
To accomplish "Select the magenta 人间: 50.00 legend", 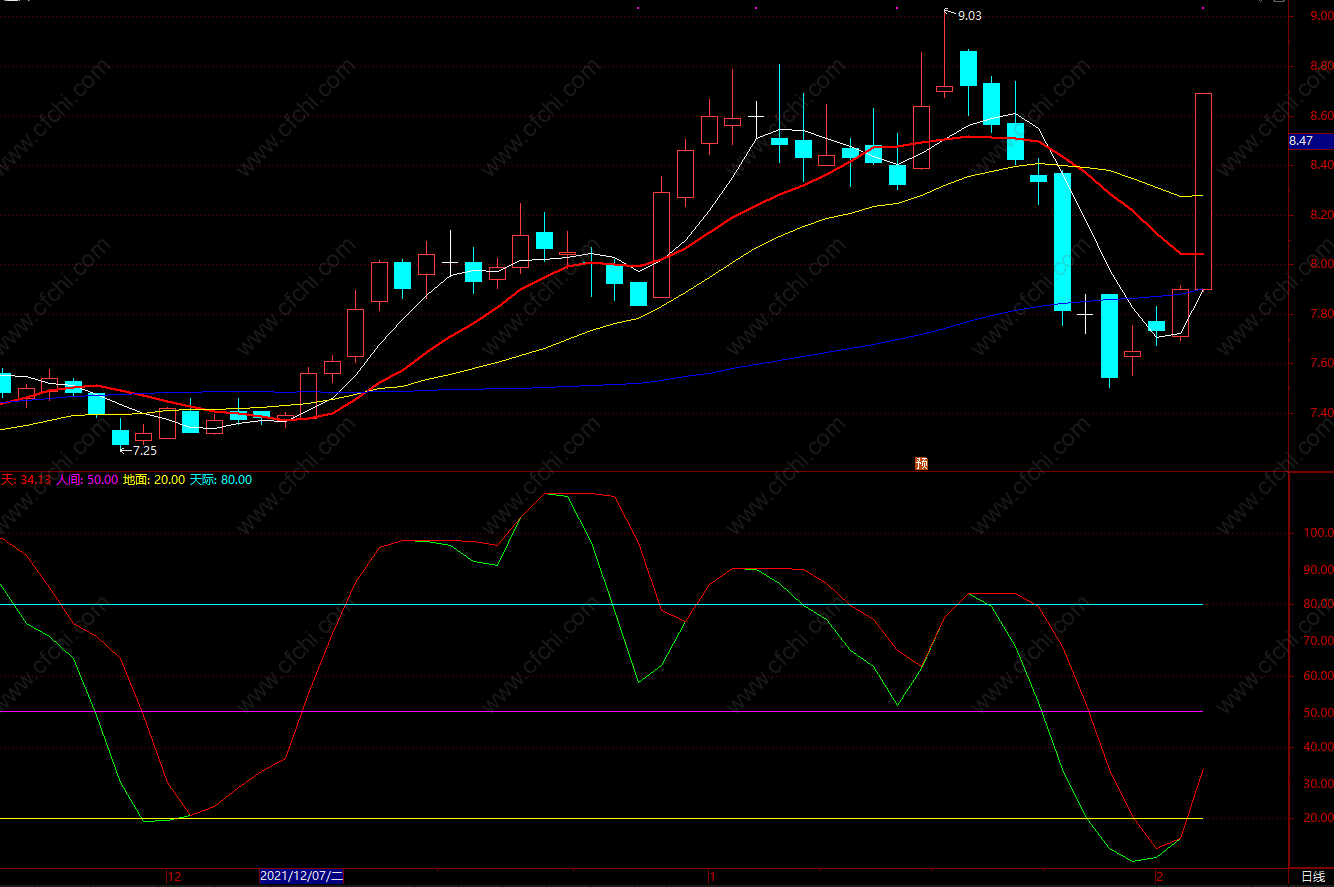I will 87,480.
